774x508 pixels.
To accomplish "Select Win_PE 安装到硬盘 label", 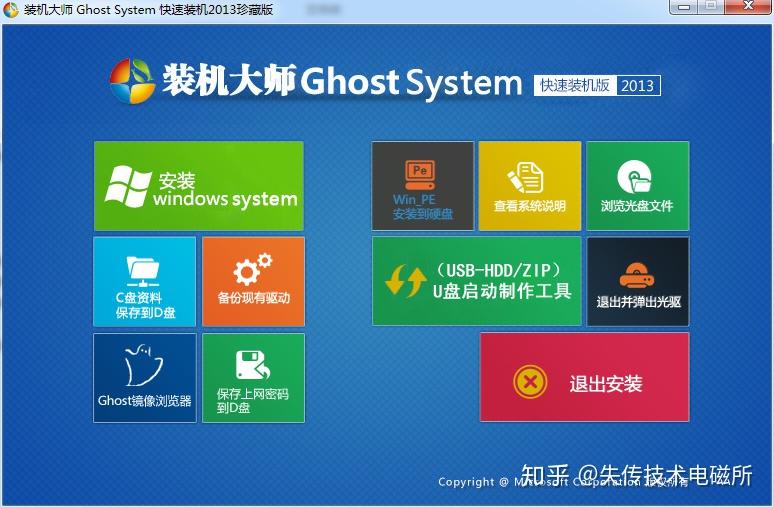I will 423,207.
